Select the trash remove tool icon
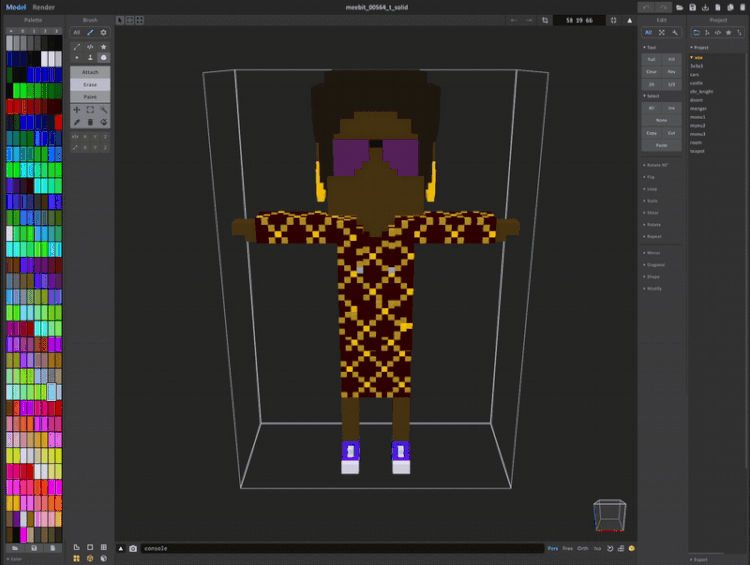The image size is (750, 565). pos(90,122)
